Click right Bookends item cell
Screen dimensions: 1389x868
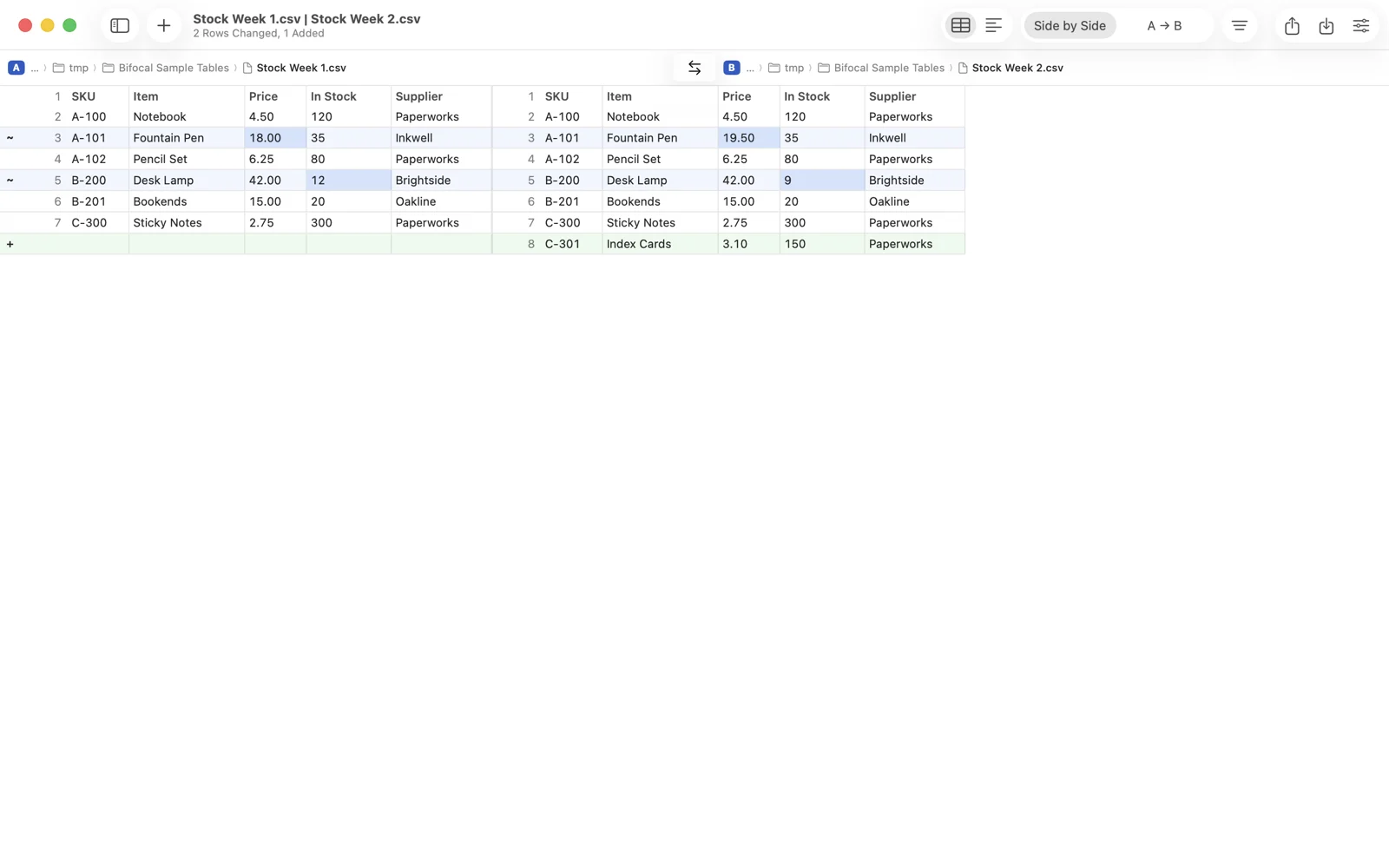660,201
